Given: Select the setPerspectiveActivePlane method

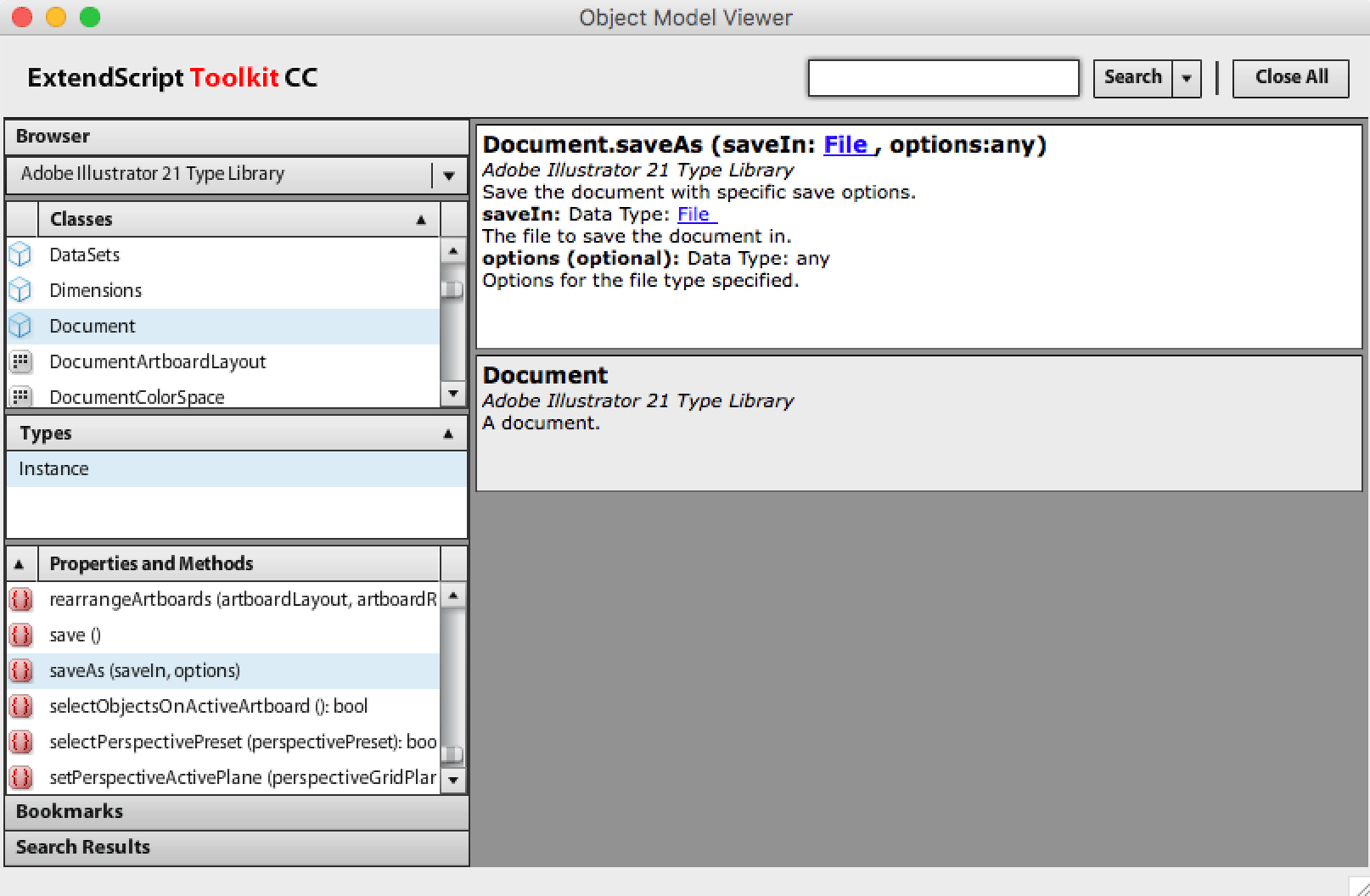Looking at the screenshot, I should point(223,777).
